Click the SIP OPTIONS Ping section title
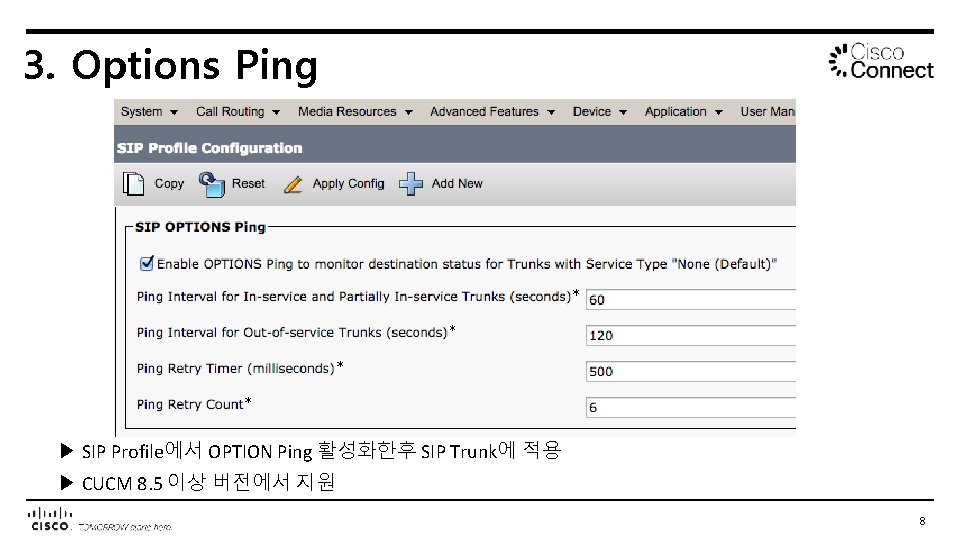 coord(200,227)
